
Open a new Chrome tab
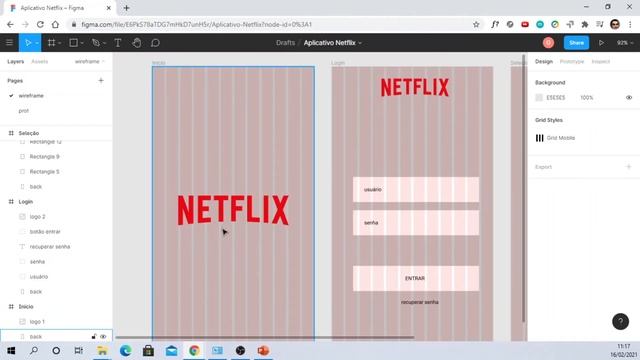[127, 8]
